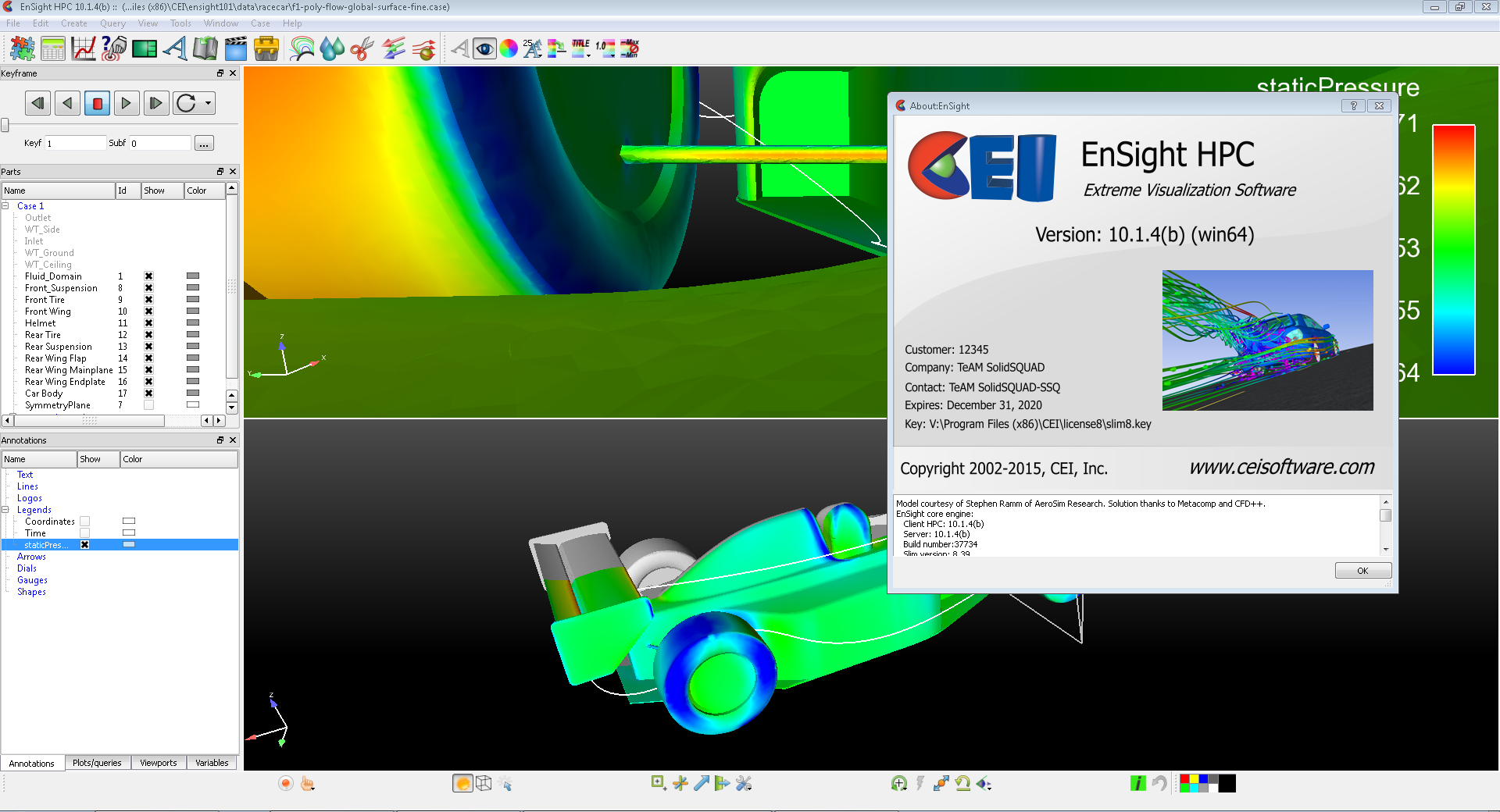
Task: Open the Parts puzzle icon in toolbar
Action: pyautogui.click(x=22, y=48)
